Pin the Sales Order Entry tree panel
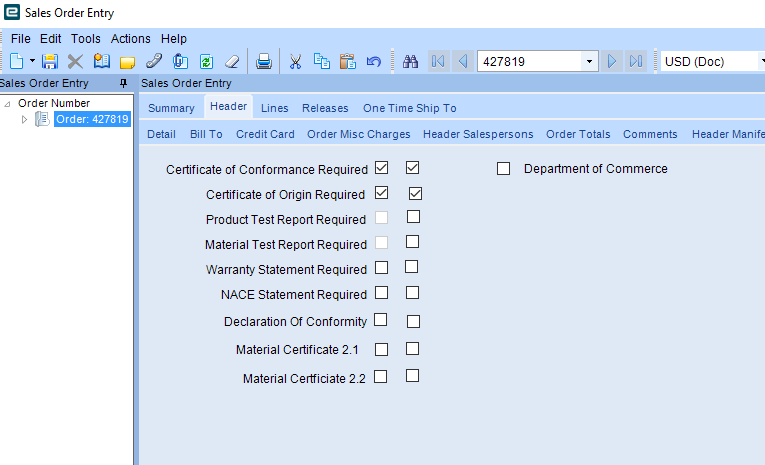765x465 pixels. (x=123, y=83)
